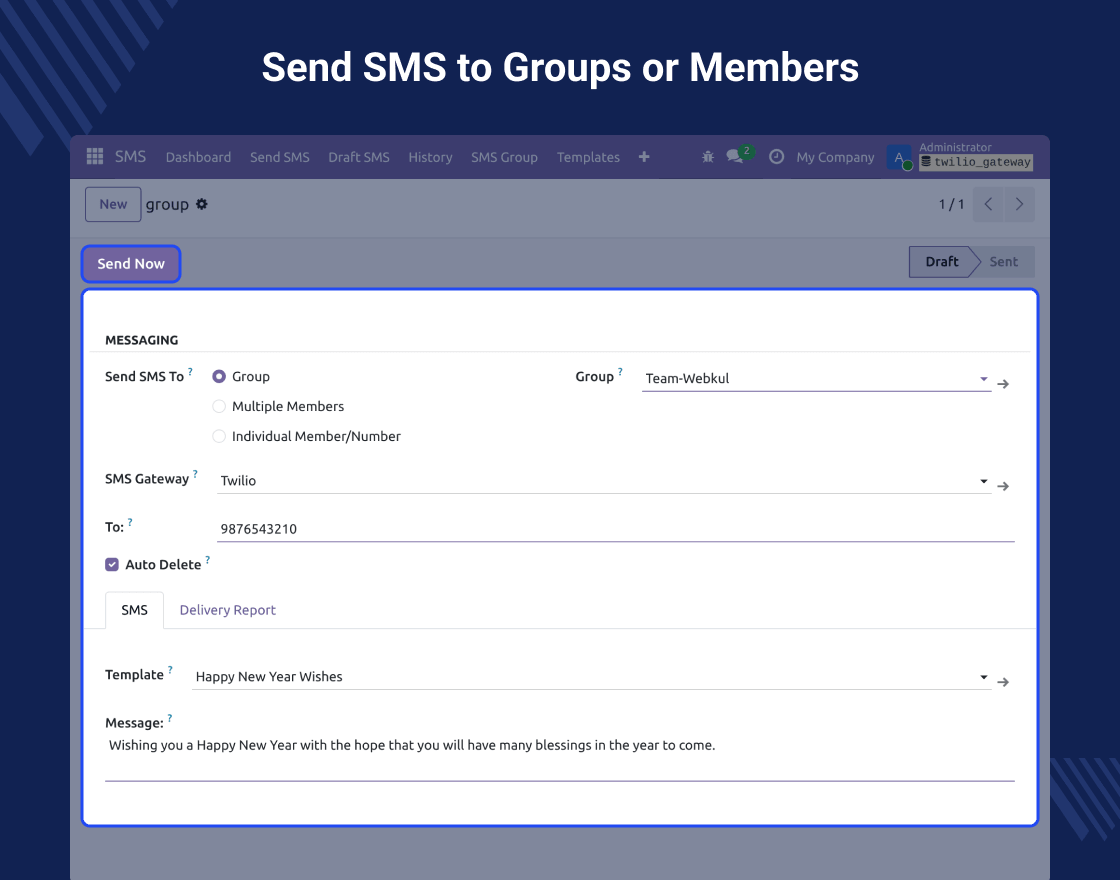Select the Multiple Members radio option

point(219,406)
